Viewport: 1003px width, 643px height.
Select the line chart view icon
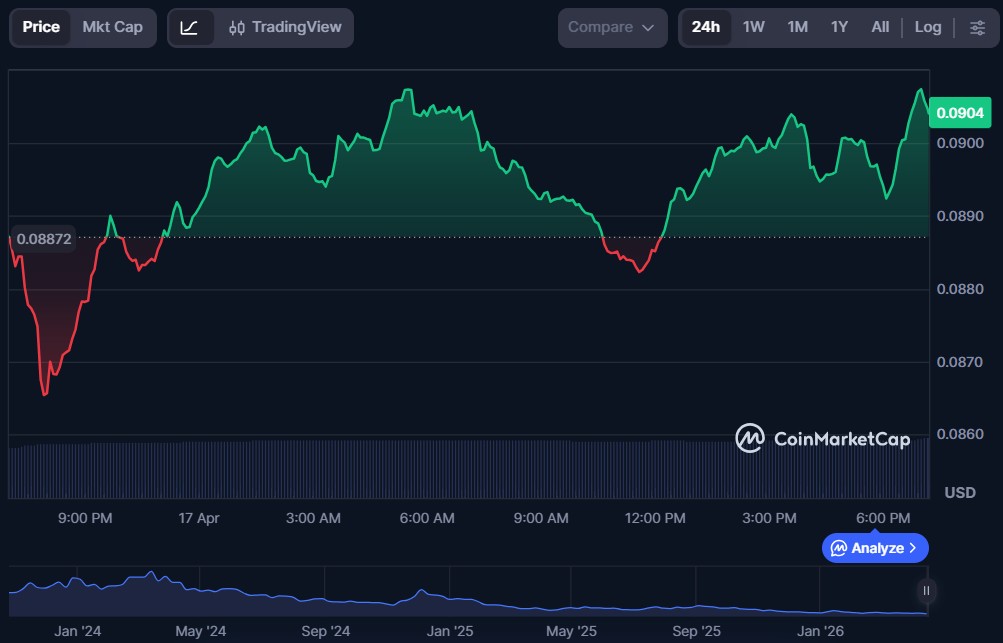coord(190,28)
